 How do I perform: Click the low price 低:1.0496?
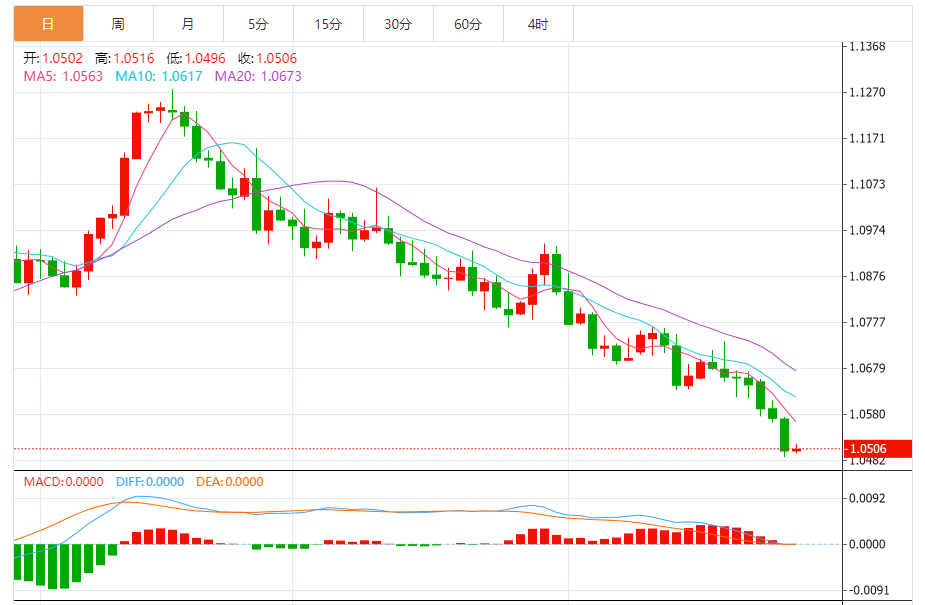(x=196, y=58)
